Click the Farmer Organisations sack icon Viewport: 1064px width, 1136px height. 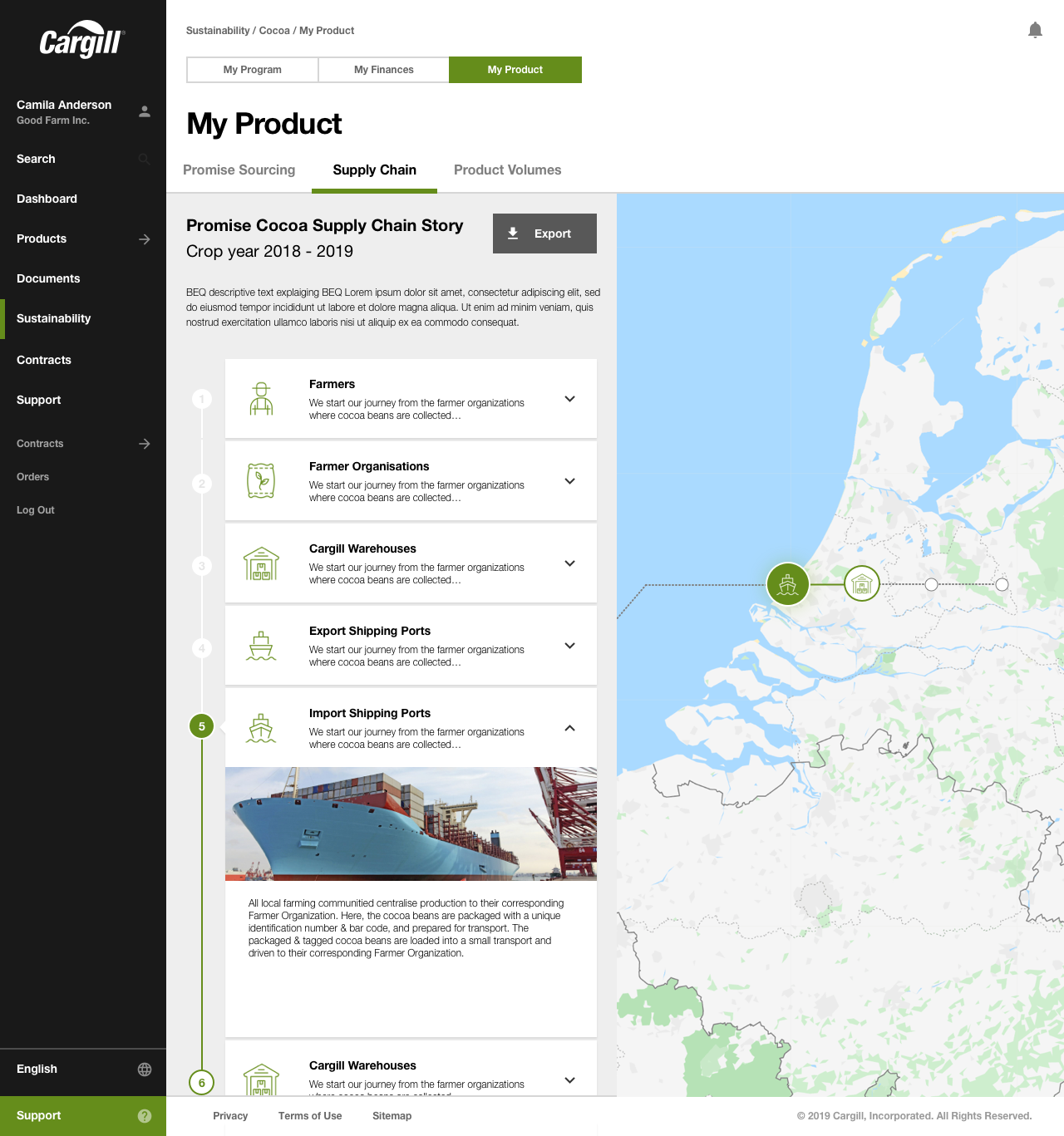pyautogui.click(x=261, y=481)
